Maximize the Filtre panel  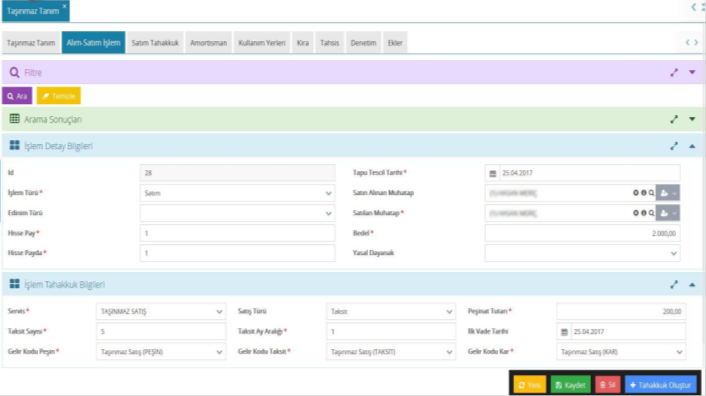tap(674, 72)
